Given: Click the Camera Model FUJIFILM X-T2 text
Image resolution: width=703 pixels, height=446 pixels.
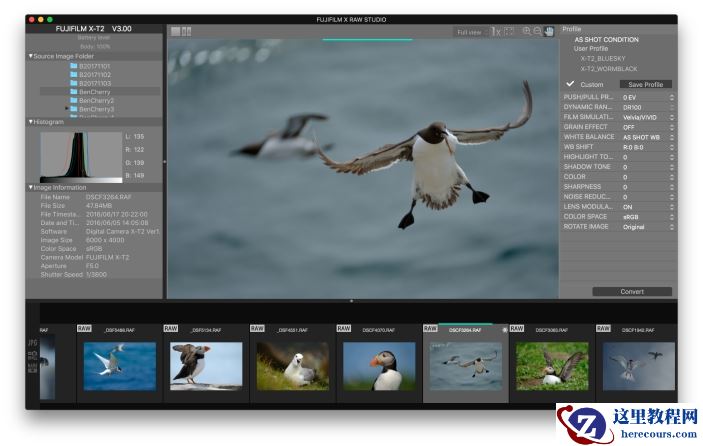Looking at the screenshot, I should point(107,257).
